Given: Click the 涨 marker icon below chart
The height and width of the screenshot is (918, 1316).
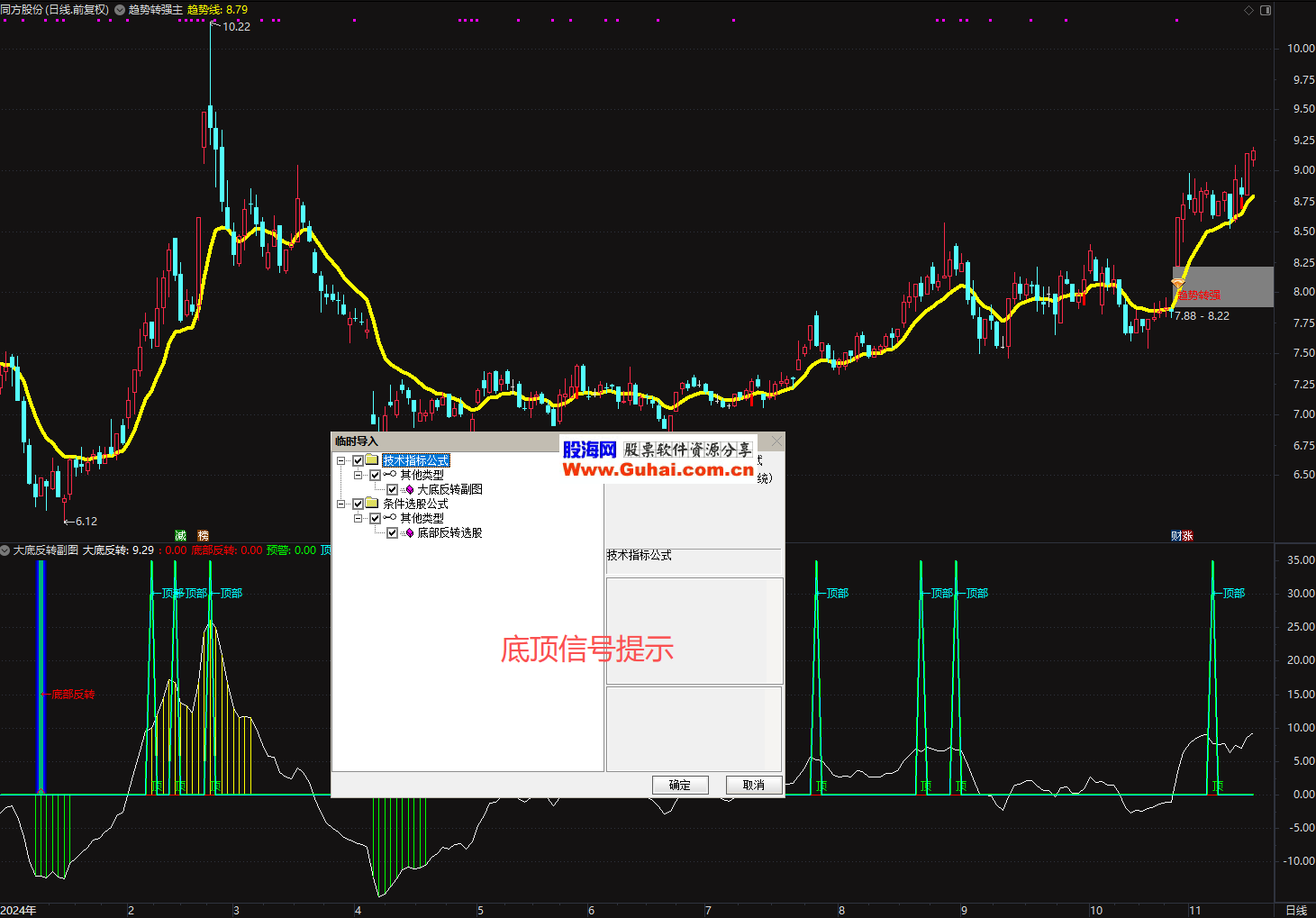Looking at the screenshot, I should click(x=1188, y=535).
